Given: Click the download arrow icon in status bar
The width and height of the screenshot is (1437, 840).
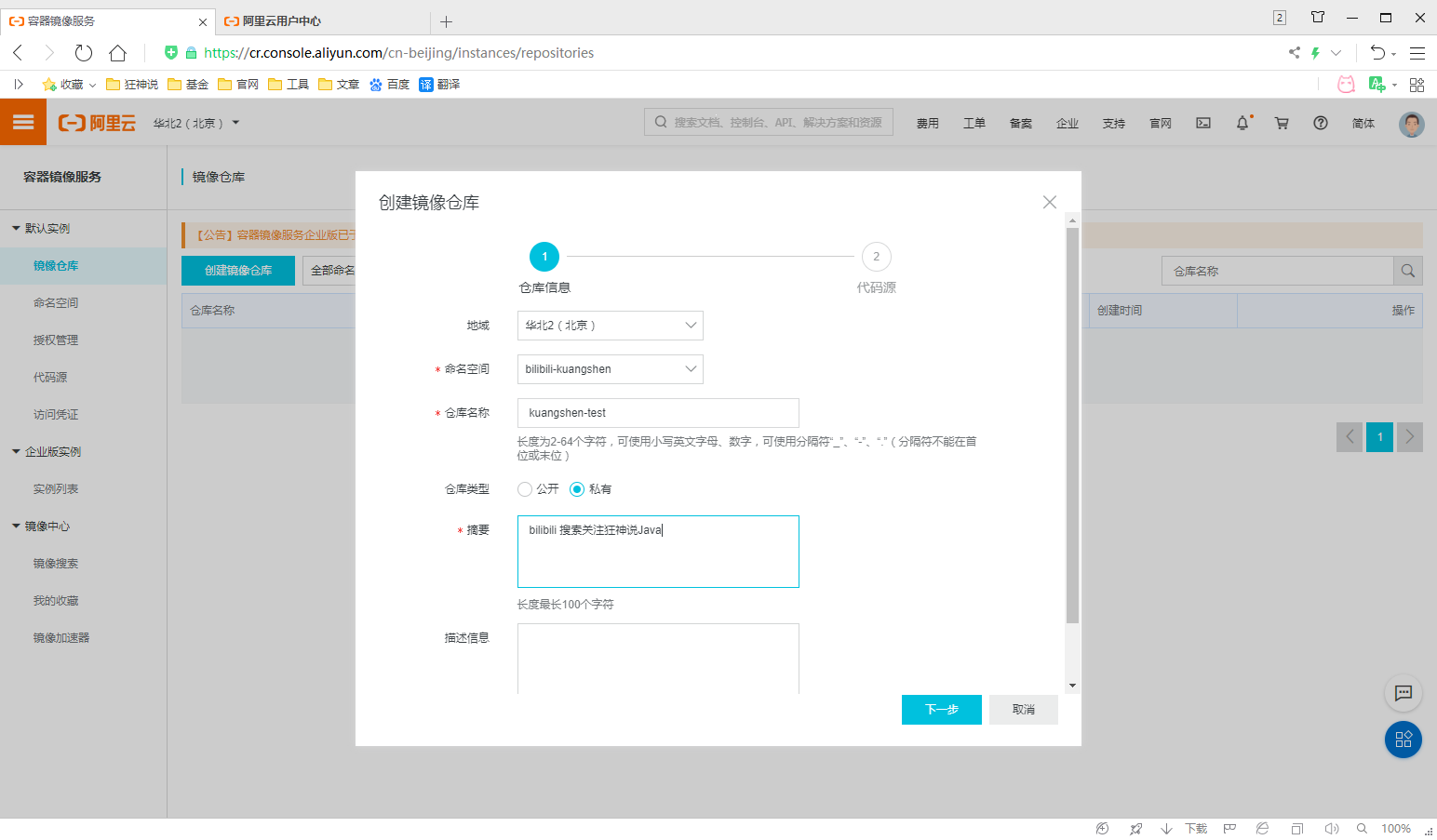Looking at the screenshot, I should pyautogui.click(x=1166, y=828).
